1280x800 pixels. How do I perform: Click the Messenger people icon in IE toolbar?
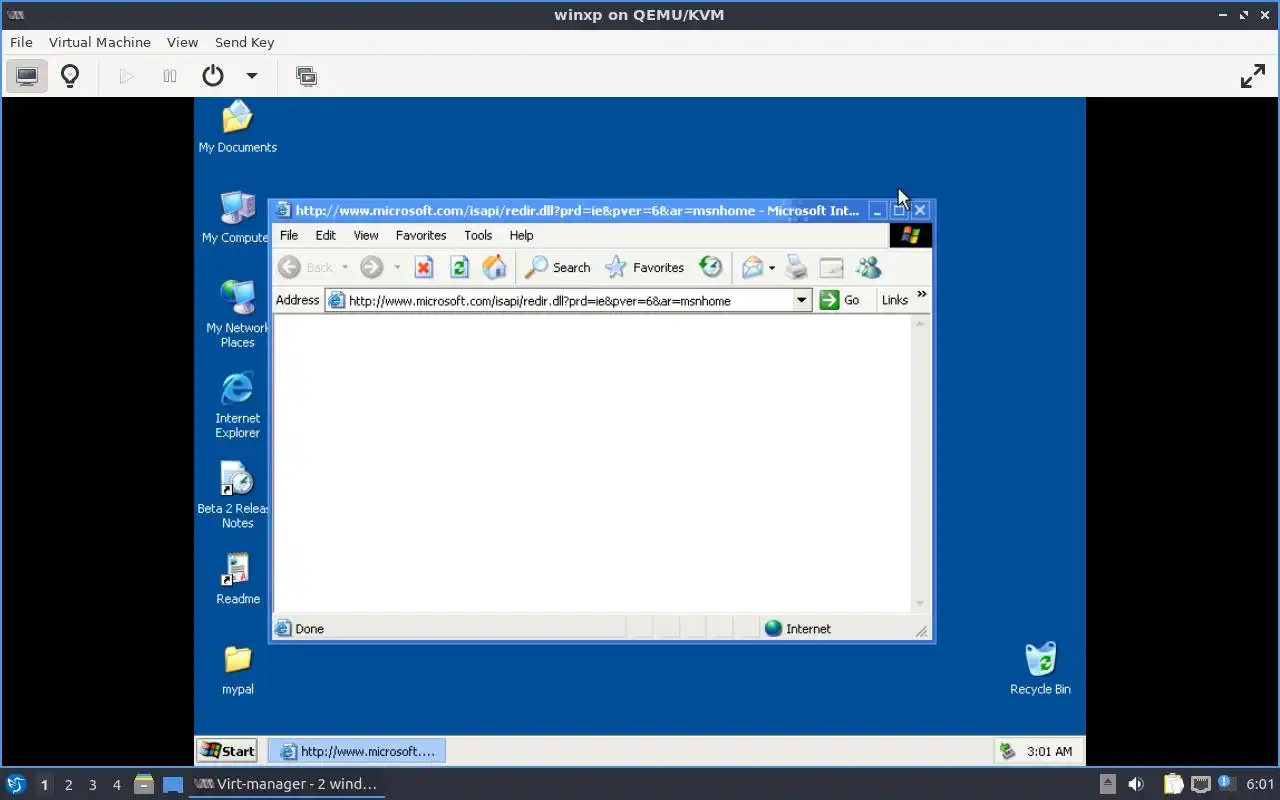click(868, 267)
